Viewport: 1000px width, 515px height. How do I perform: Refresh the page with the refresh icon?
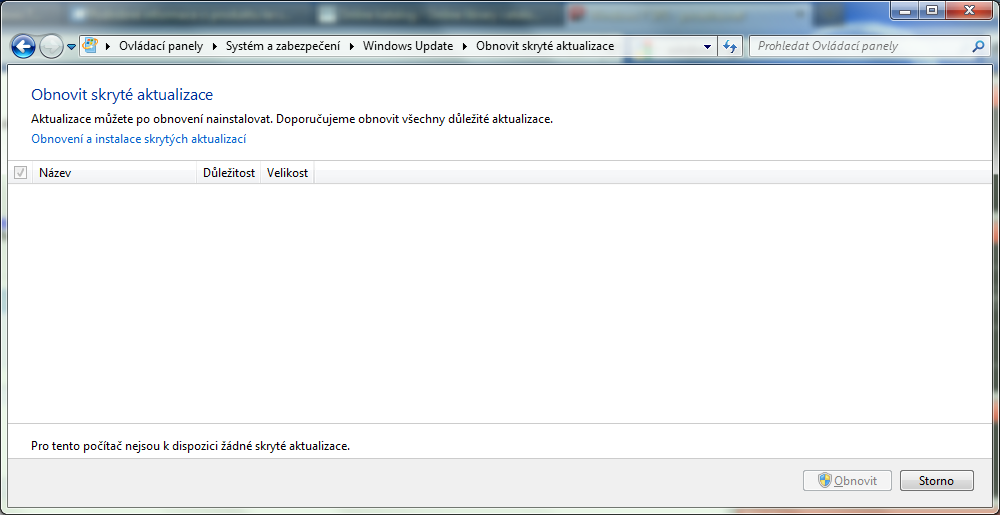pos(730,47)
